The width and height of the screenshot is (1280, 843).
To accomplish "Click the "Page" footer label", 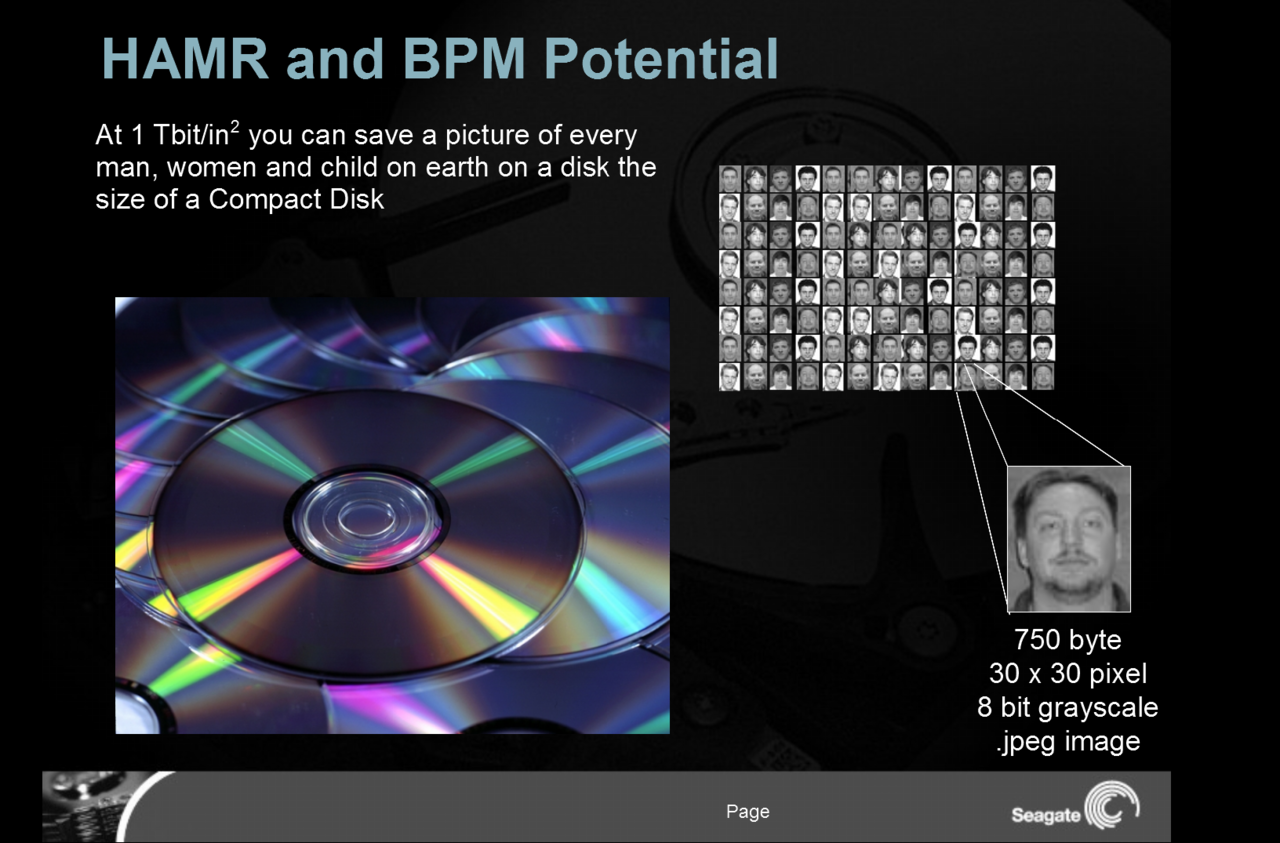I will [748, 812].
